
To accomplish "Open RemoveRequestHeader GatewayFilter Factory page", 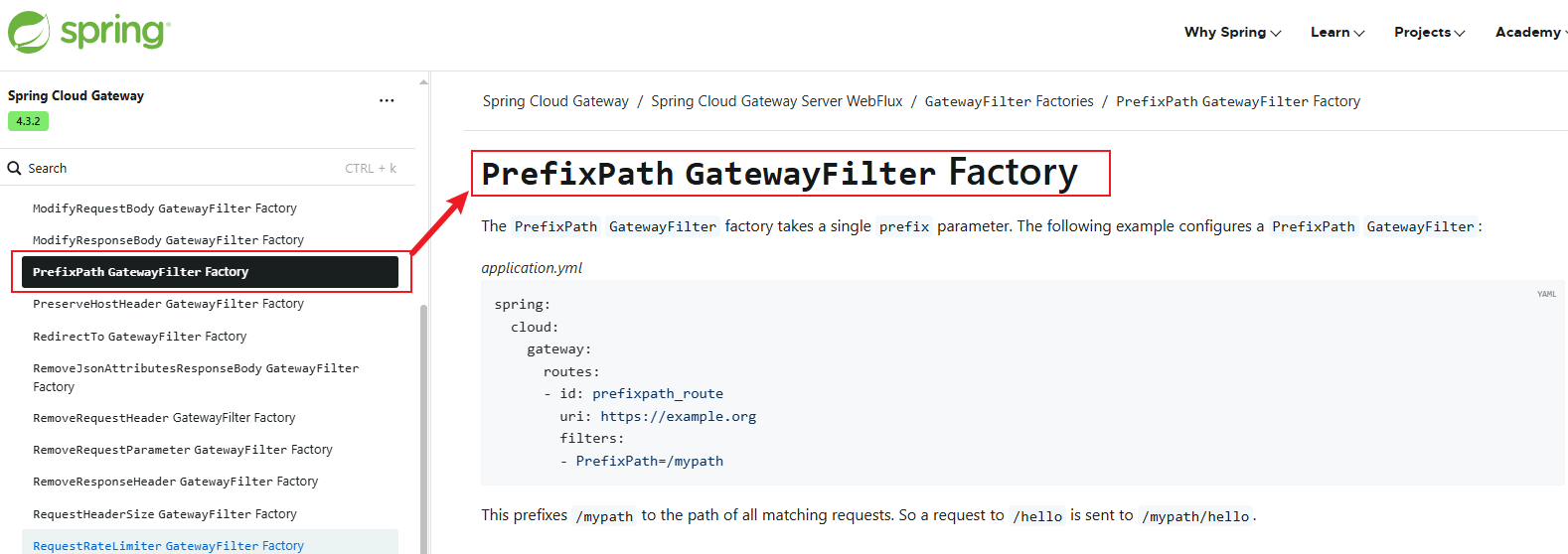I will point(164,418).
